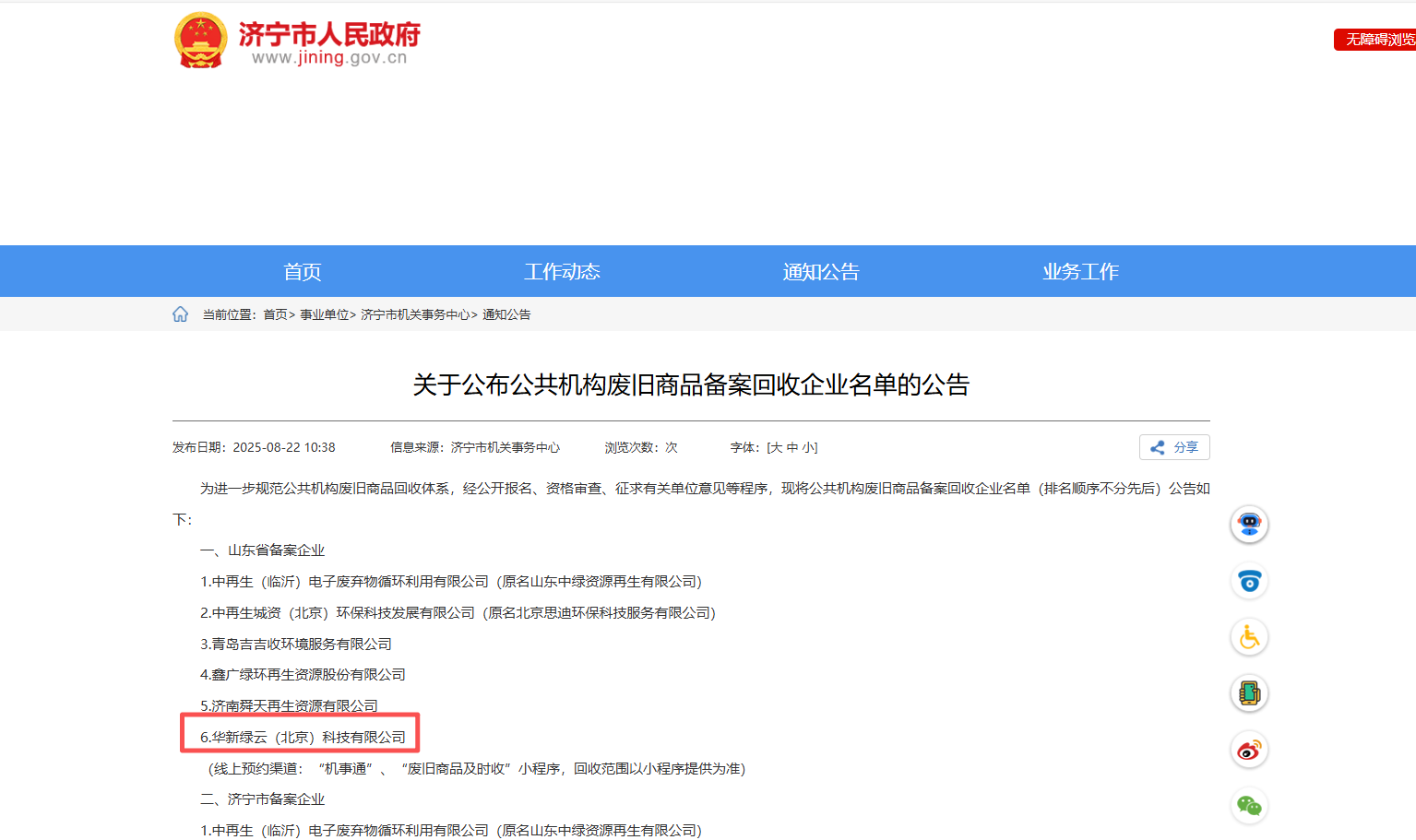Click the share arrow icon beside 分享

point(1158,447)
